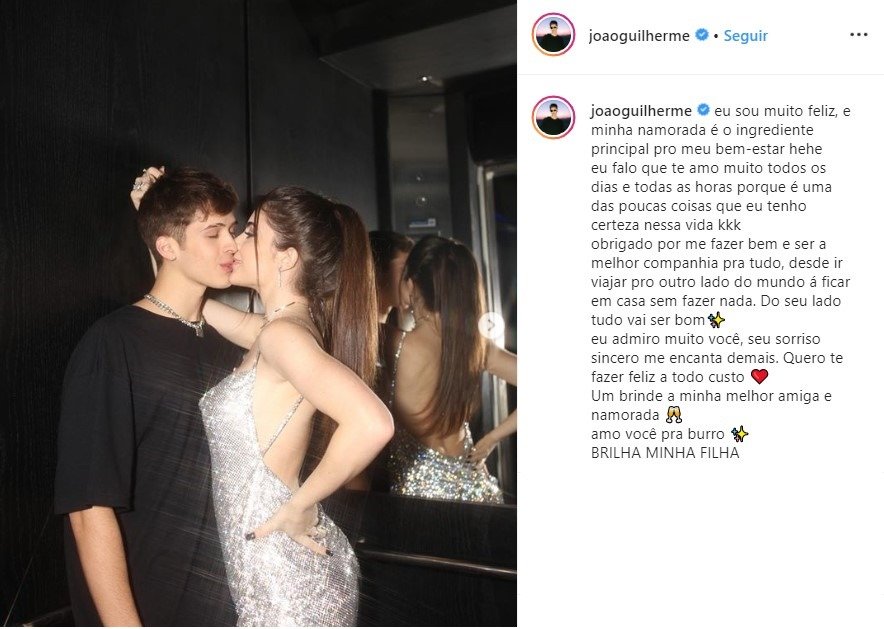This screenshot has height=629, width=884.
Task: Click the 'BRILHA MINHA FILHA' caption line
Action: coord(665,453)
